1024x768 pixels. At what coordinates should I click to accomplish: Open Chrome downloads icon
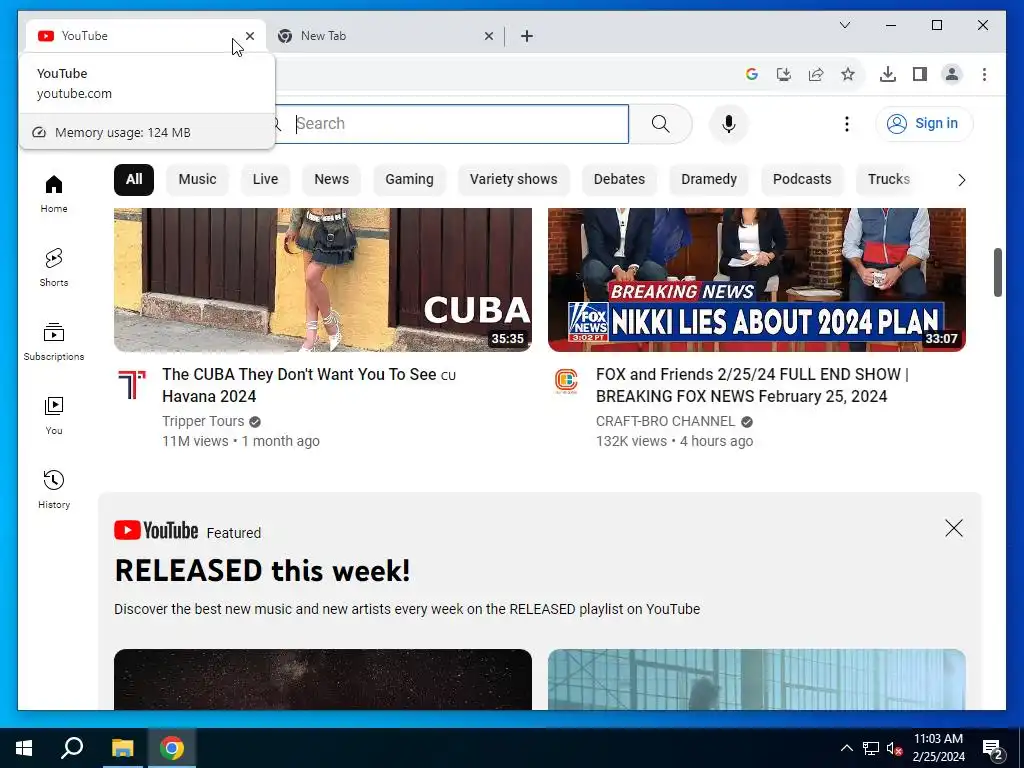coord(888,74)
